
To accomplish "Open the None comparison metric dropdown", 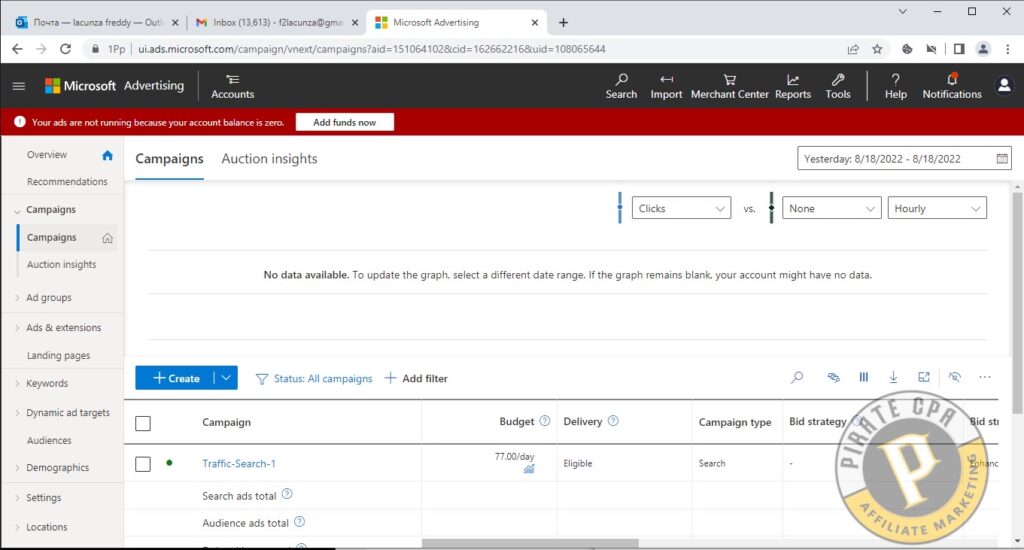I will tap(831, 208).
